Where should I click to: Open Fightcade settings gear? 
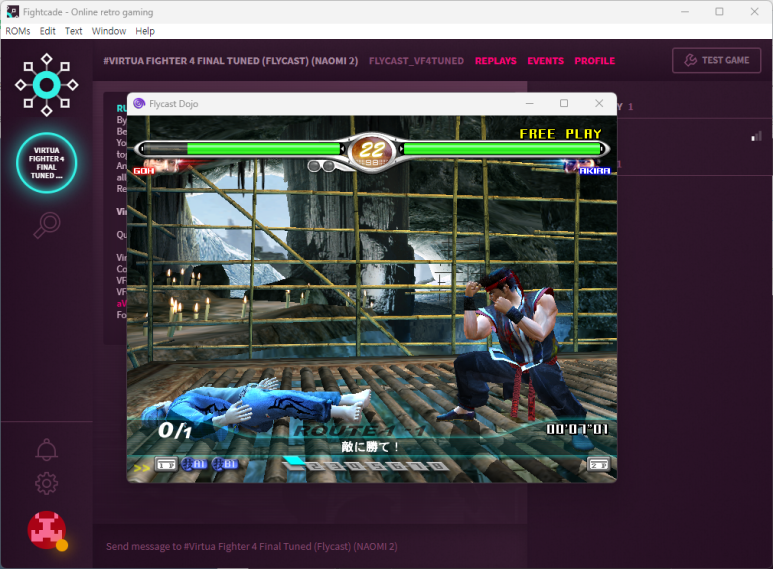click(x=46, y=484)
